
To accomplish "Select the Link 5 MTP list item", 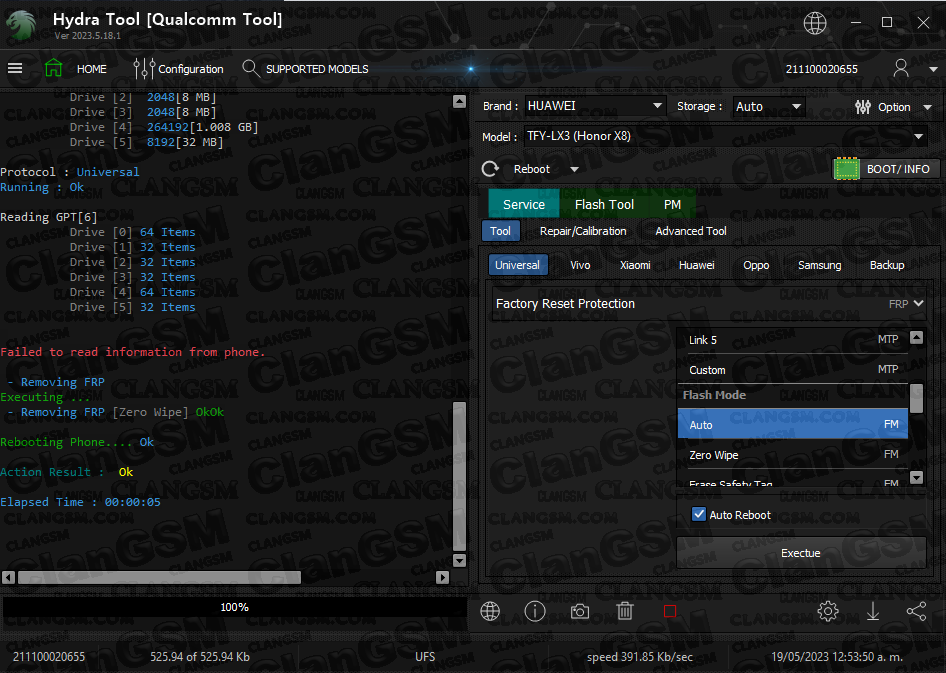I will click(793, 340).
